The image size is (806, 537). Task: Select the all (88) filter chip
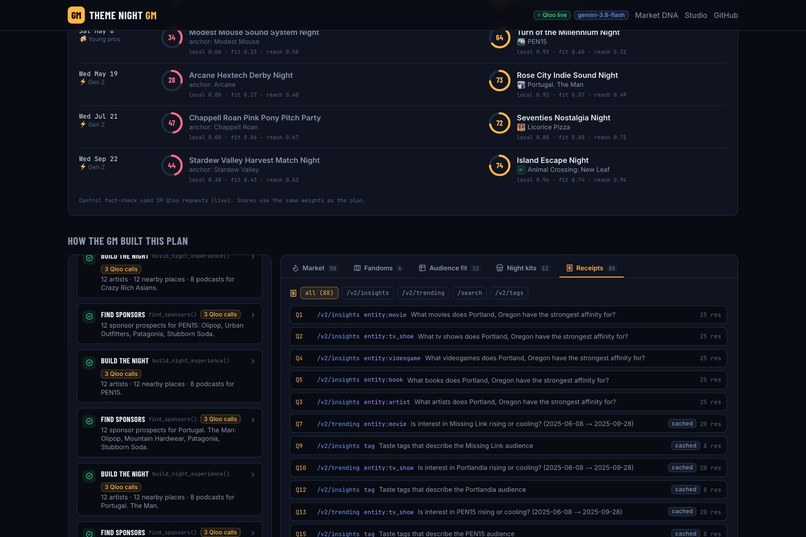click(319, 293)
